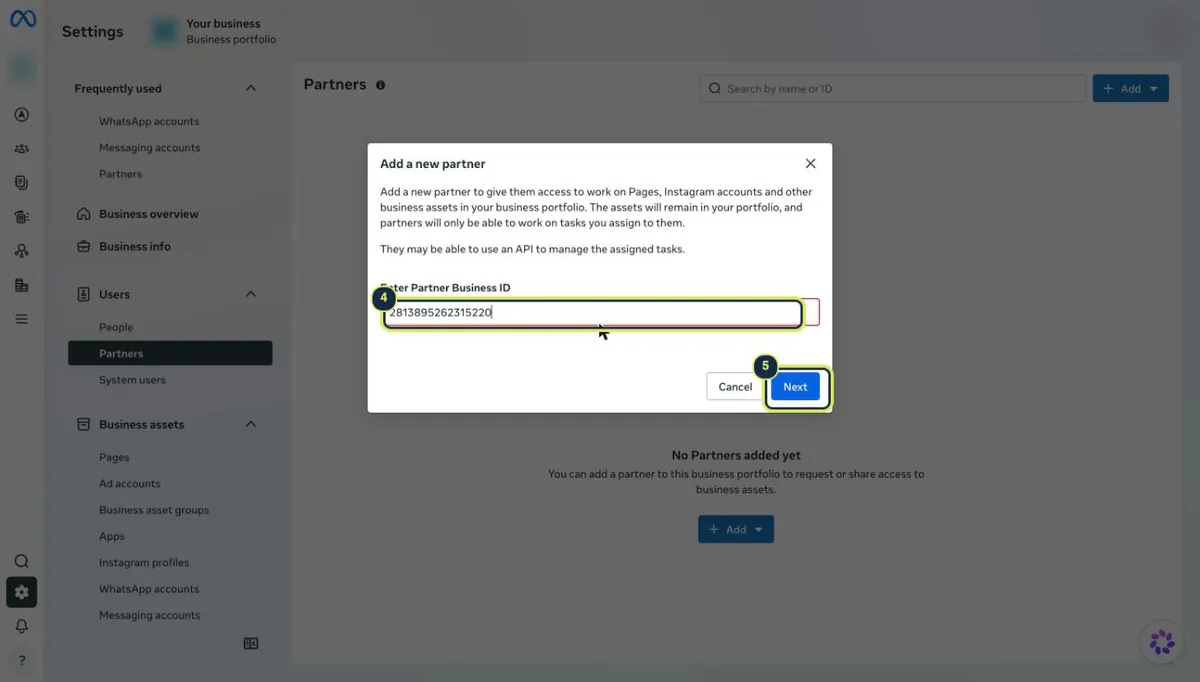Viewport: 1200px width, 682px height.
Task: Collapse the Frequently used section
Action: click(x=251, y=88)
